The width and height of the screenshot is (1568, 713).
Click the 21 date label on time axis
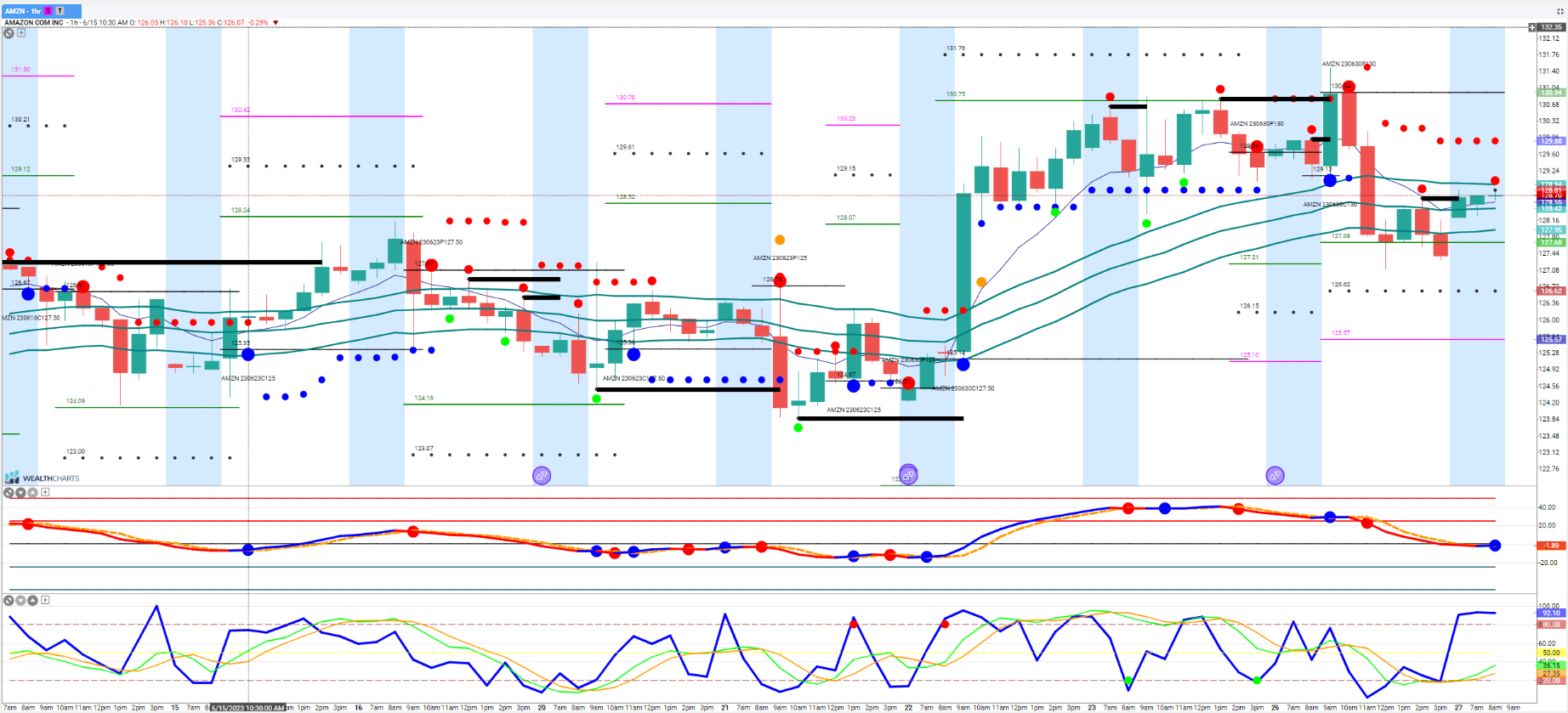point(724,708)
